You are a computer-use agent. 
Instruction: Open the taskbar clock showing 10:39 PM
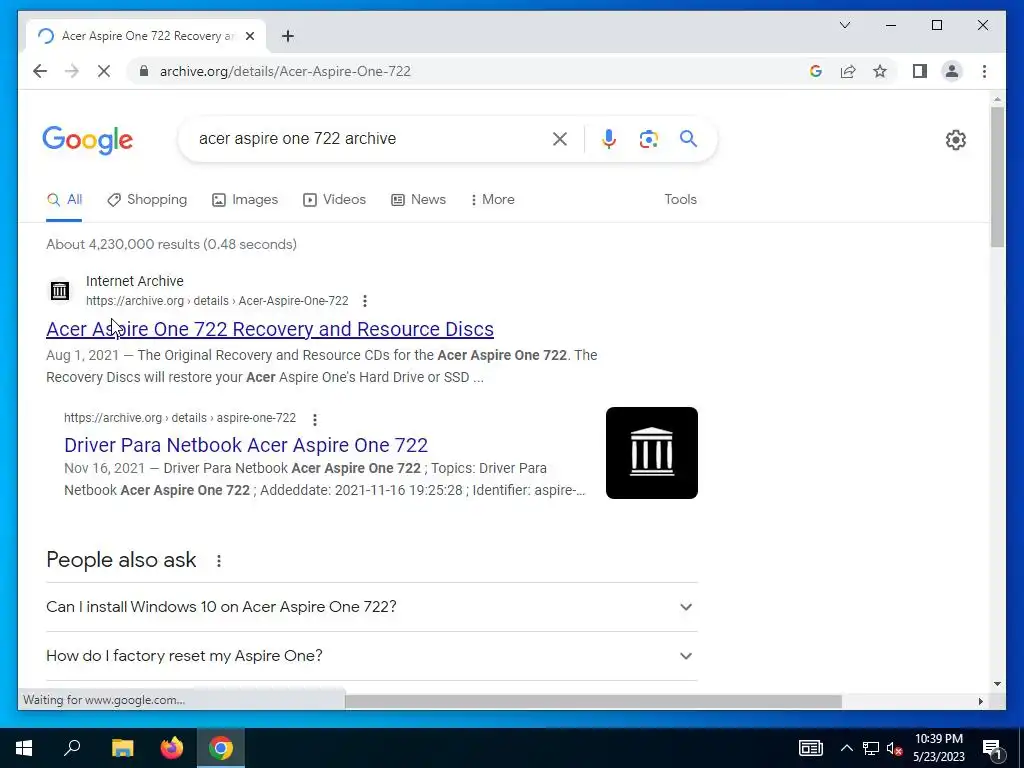939,748
